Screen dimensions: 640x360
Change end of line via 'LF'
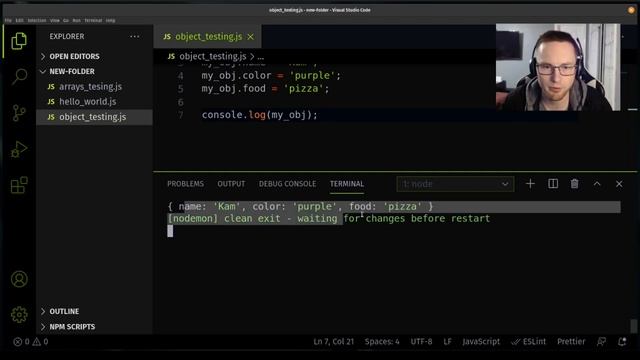pyautogui.click(x=447, y=342)
